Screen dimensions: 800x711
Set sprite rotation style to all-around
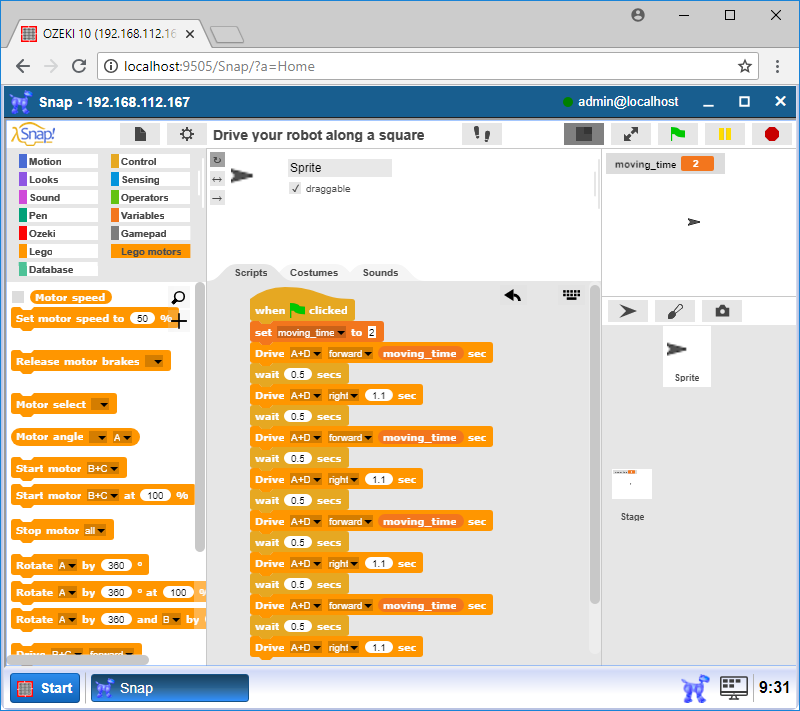coord(217,160)
